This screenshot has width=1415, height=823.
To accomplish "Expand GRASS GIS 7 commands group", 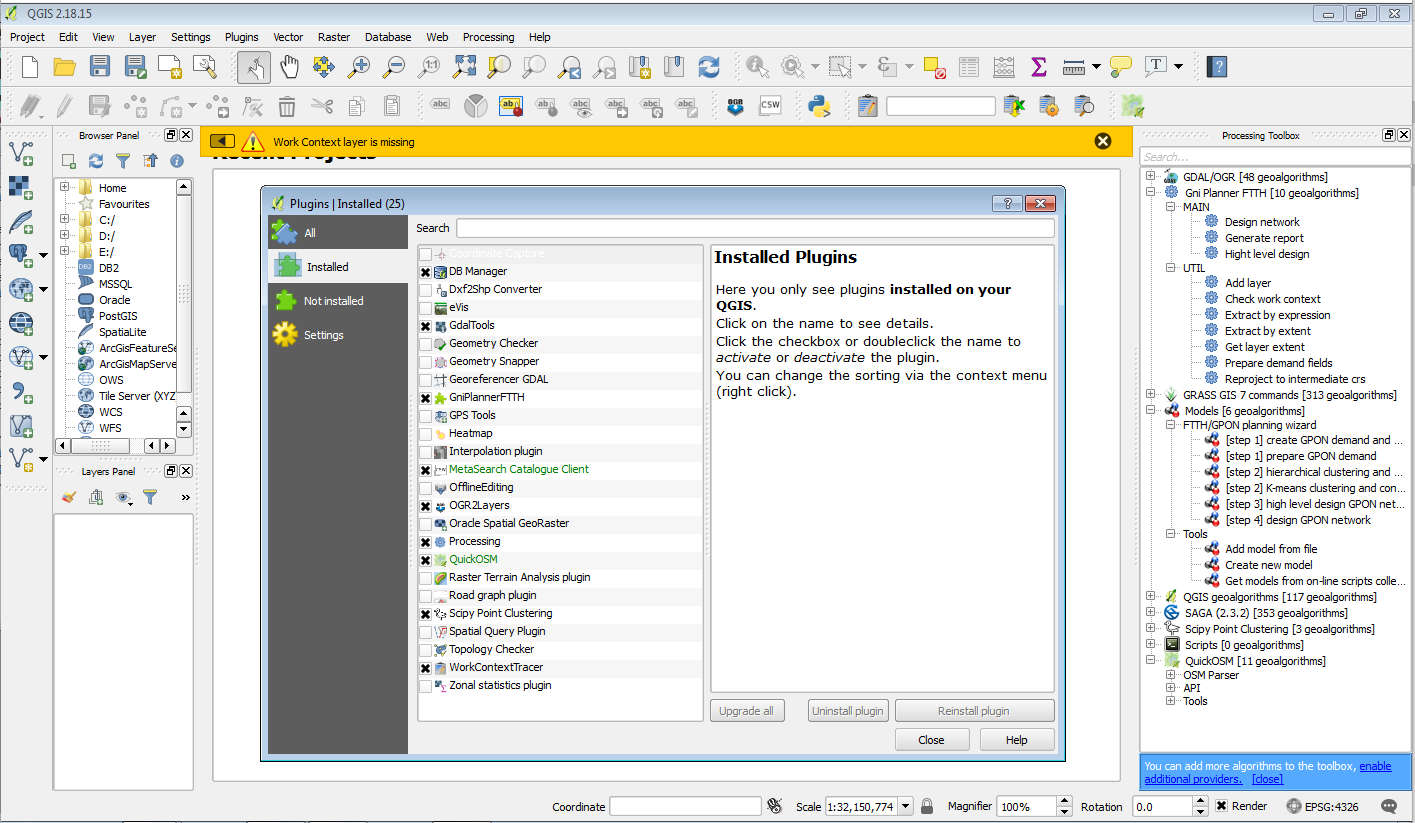I will point(1151,395).
